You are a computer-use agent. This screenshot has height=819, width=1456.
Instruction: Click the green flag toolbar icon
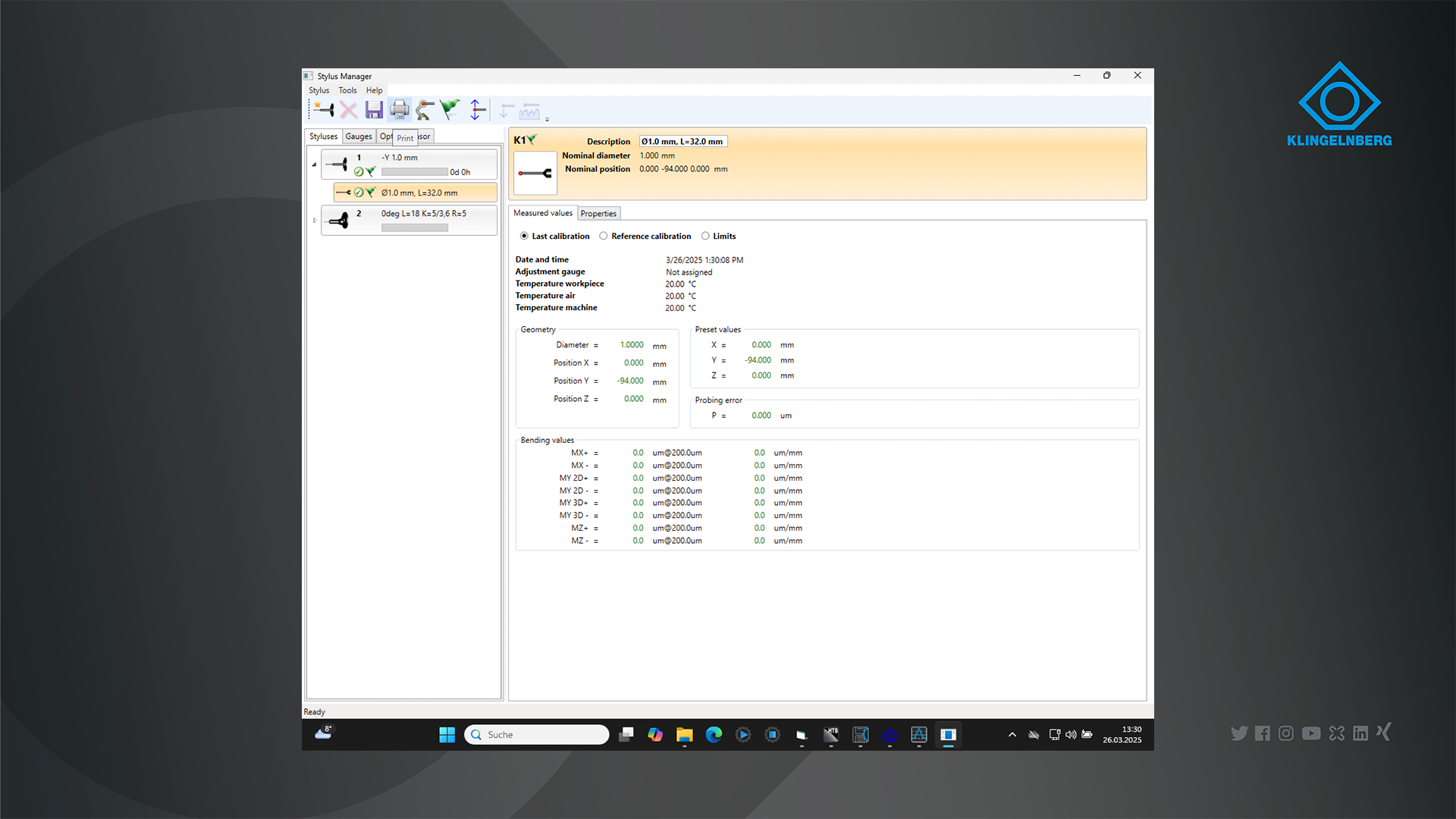click(450, 110)
